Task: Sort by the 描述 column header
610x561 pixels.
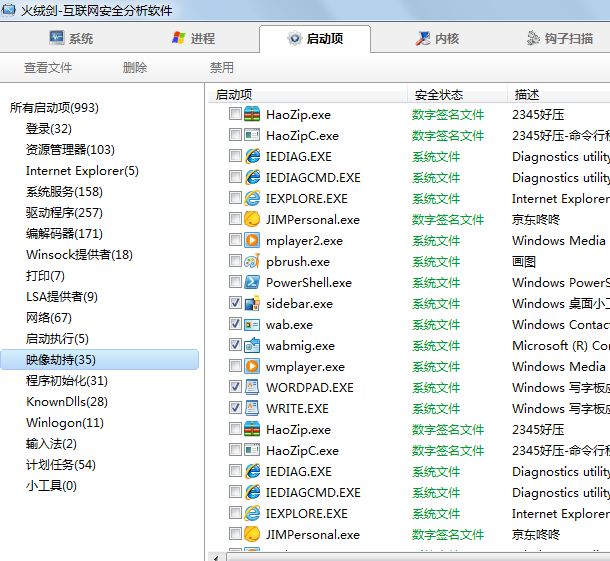Action: pyautogui.click(x=559, y=95)
